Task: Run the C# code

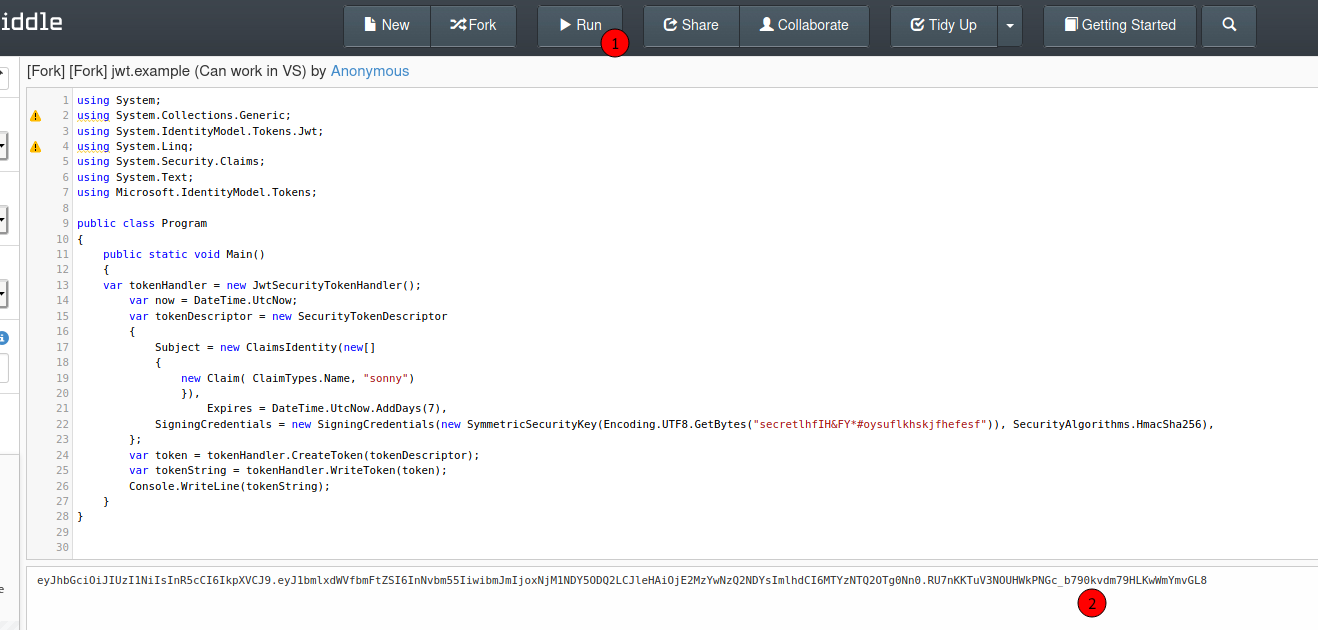Action: click(580, 25)
